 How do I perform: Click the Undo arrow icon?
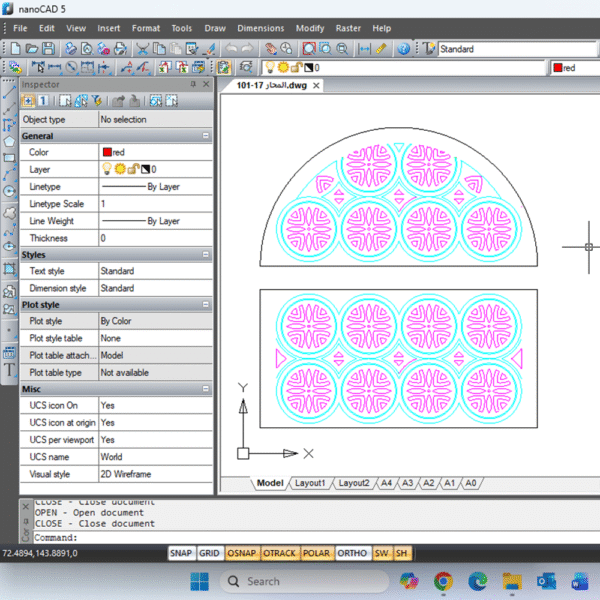tap(233, 48)
